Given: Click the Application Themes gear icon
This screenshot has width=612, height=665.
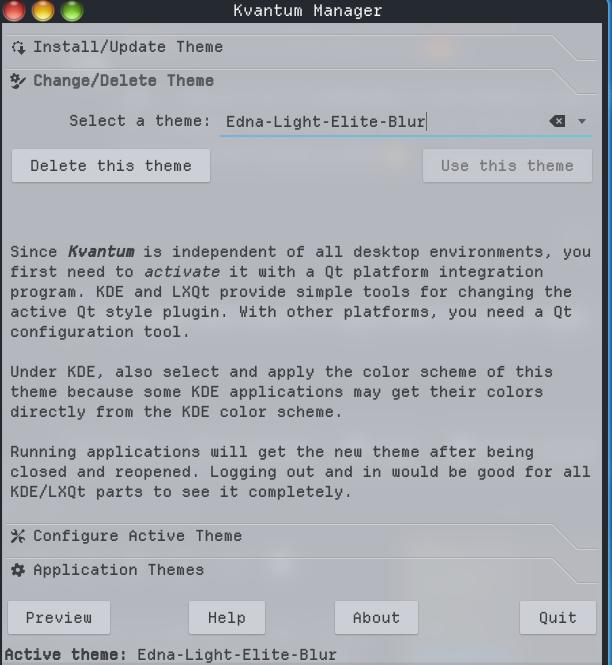Looking at the screenshot, I should pyautogui.click(x=18, y=570).
